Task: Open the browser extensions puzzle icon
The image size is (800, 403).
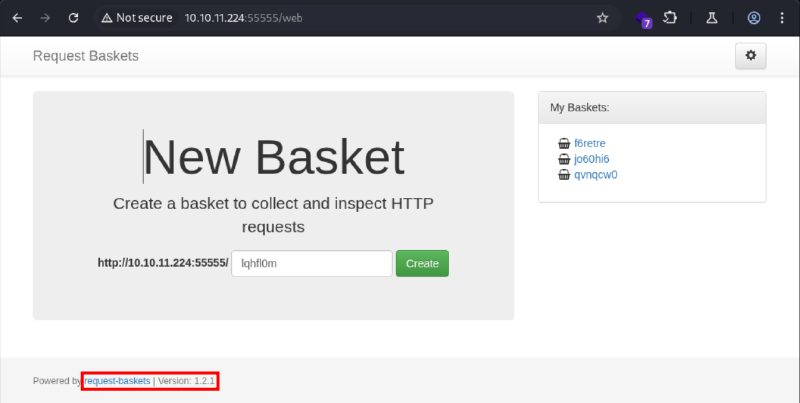Action: [670, 18]
